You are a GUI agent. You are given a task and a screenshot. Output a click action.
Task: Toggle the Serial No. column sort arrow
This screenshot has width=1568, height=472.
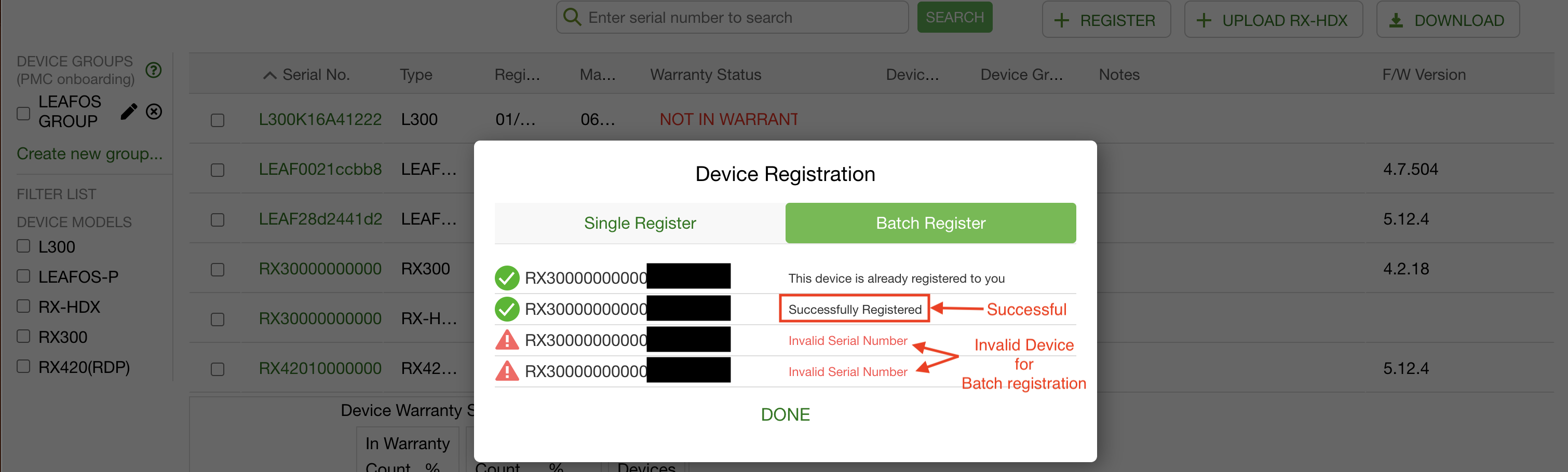269,75
